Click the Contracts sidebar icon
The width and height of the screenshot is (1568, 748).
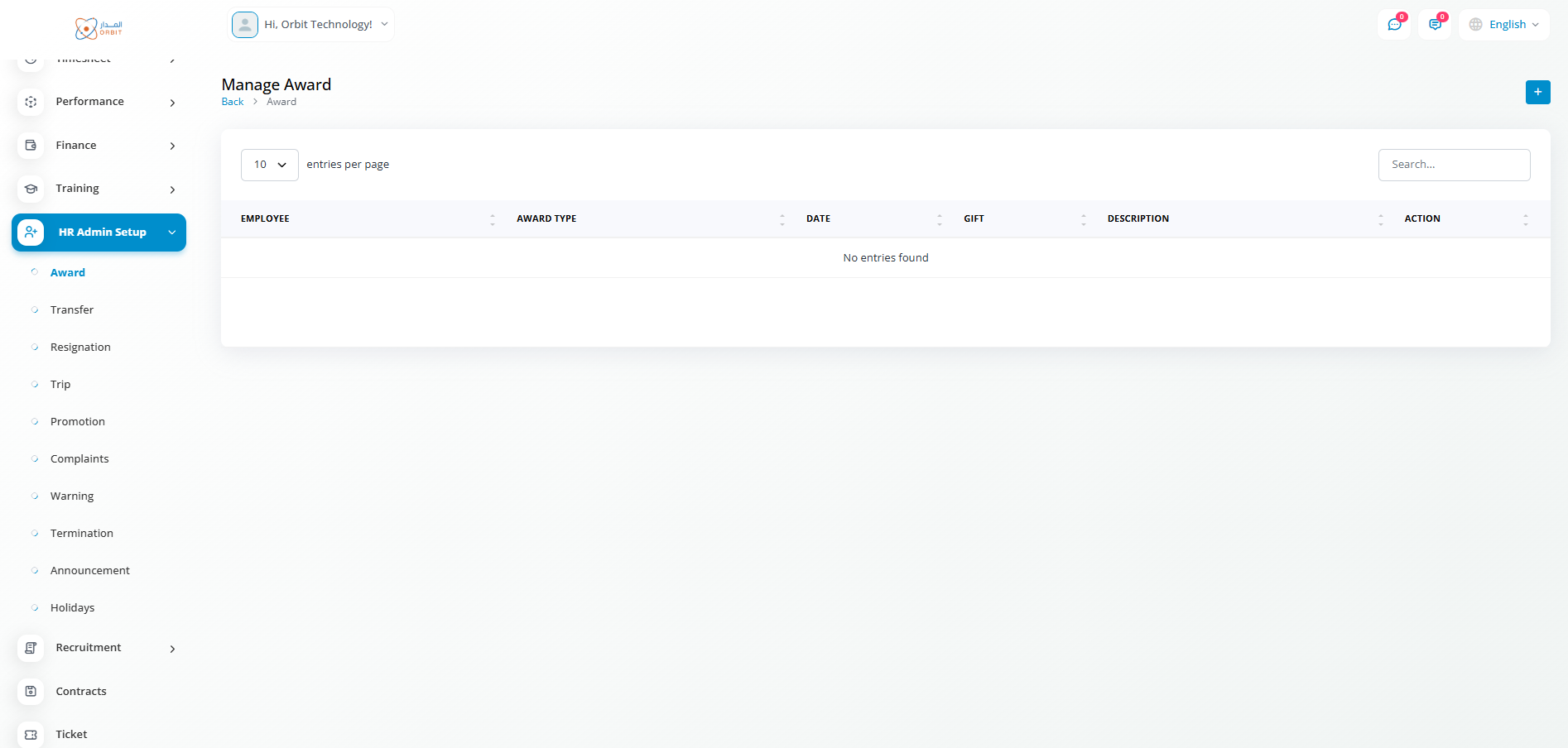31,691
